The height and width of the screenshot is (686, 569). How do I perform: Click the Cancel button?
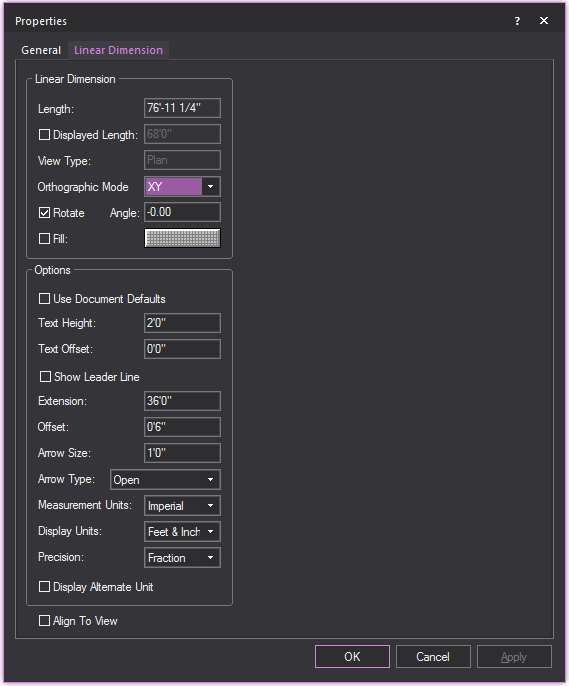433,657
